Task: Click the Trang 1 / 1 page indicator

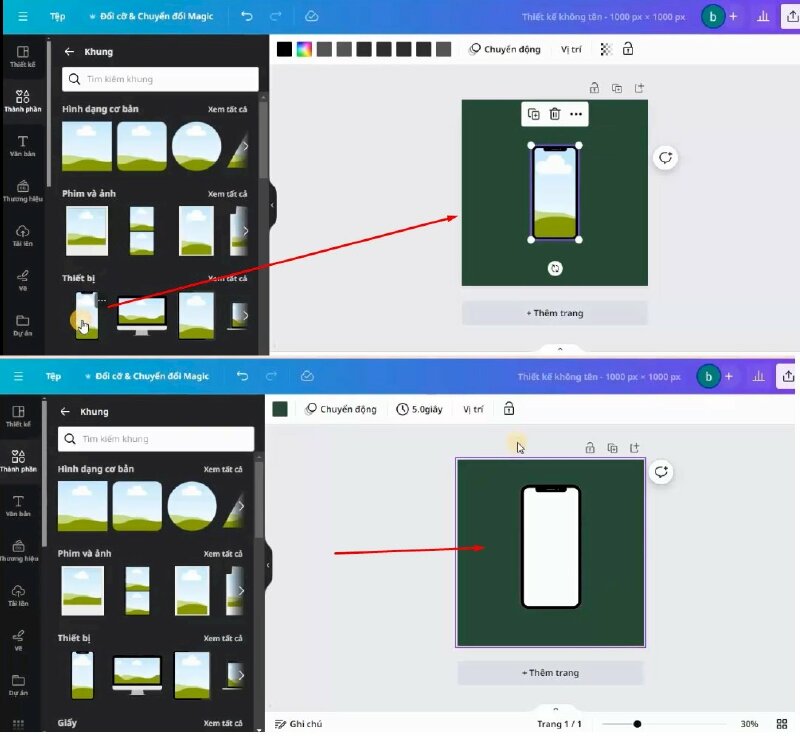Action: click(x=559, y=723)
